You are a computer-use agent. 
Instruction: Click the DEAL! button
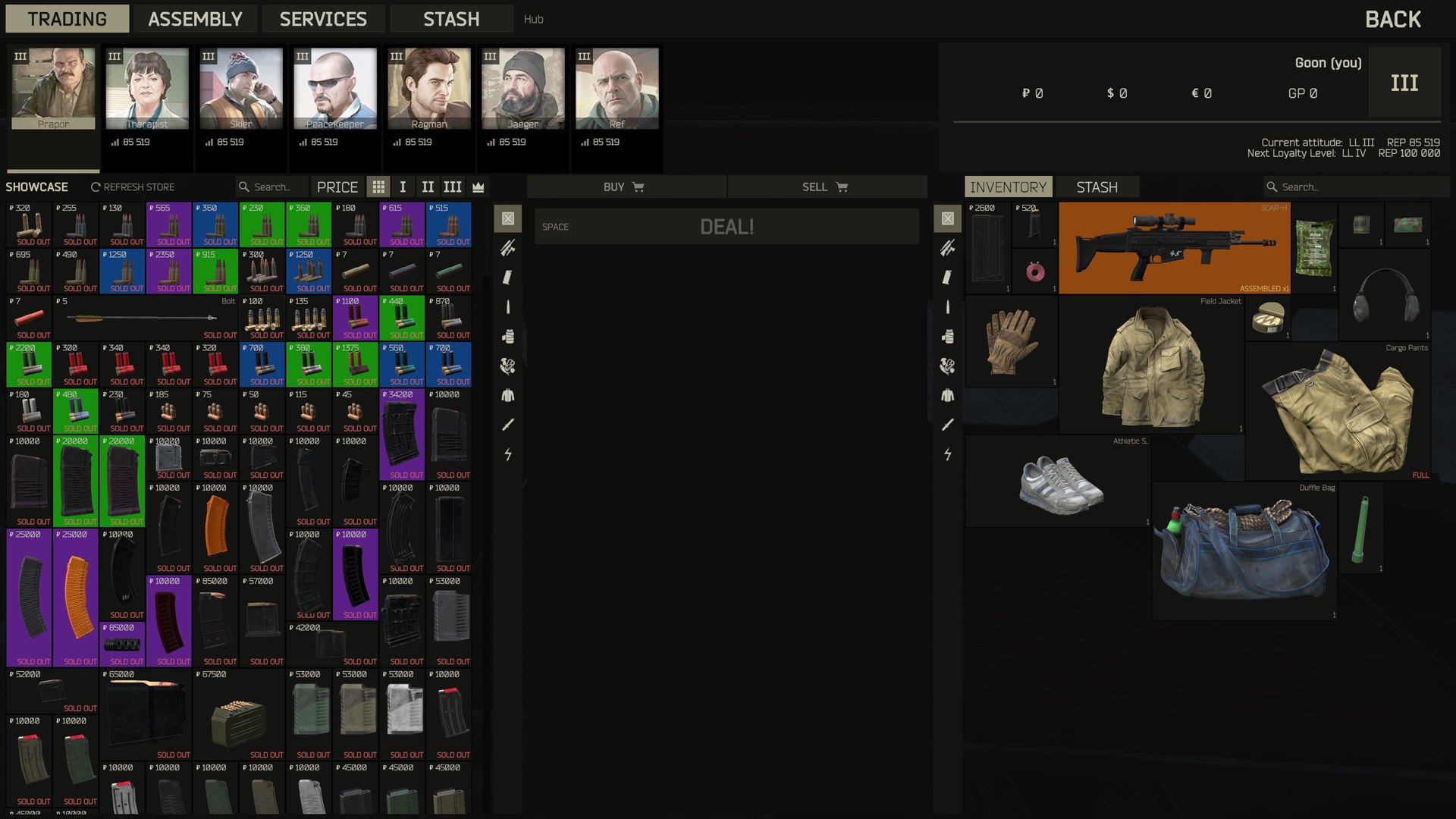(726, 227)
